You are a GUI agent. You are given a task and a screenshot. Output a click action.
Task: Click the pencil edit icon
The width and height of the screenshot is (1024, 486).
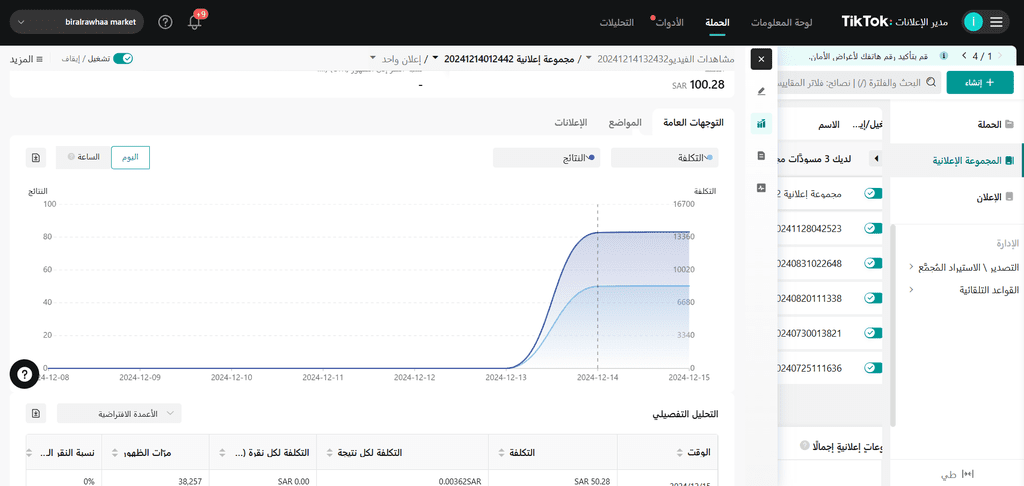point(761,91)
